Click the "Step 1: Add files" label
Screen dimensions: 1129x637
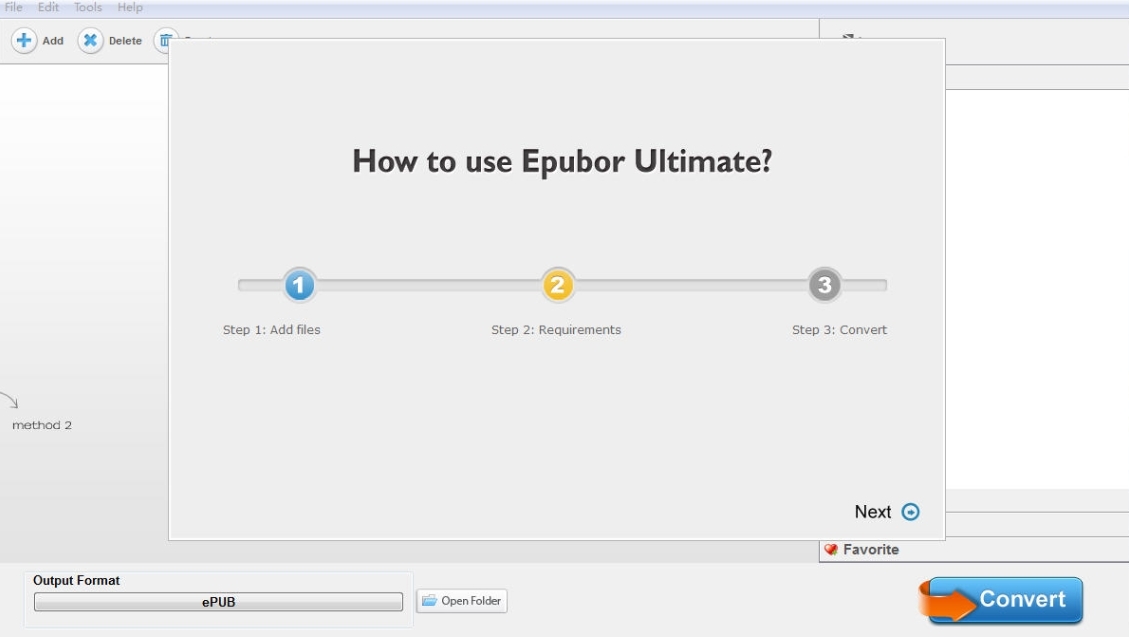[271, 330]
